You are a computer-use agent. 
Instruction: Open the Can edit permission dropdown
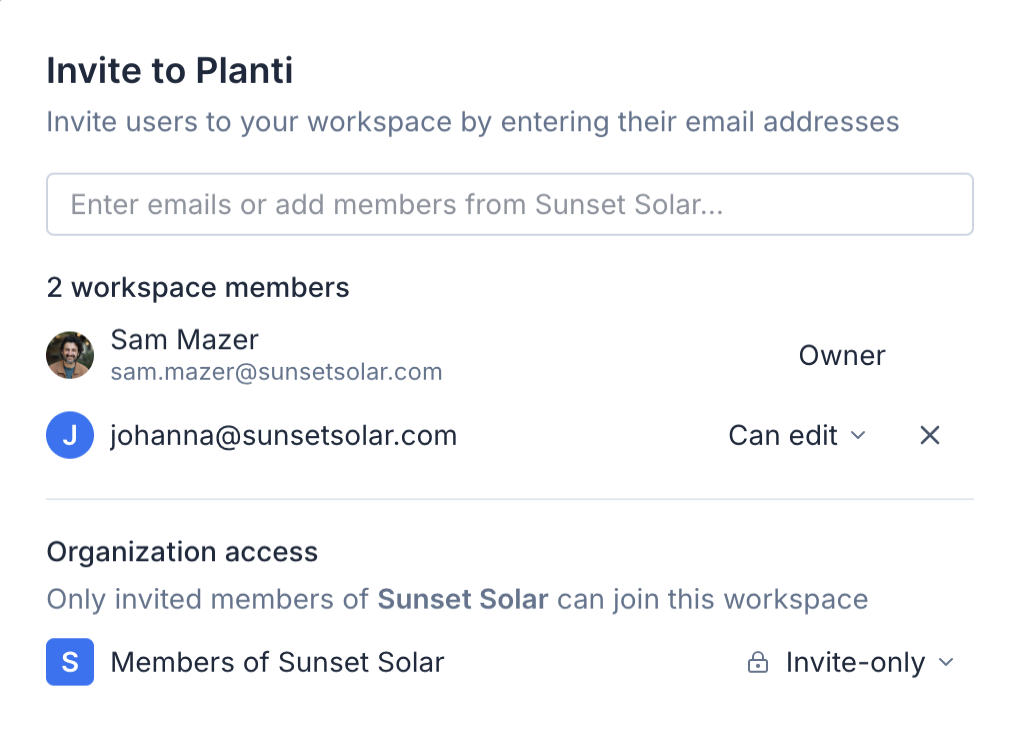pos(796,436)
